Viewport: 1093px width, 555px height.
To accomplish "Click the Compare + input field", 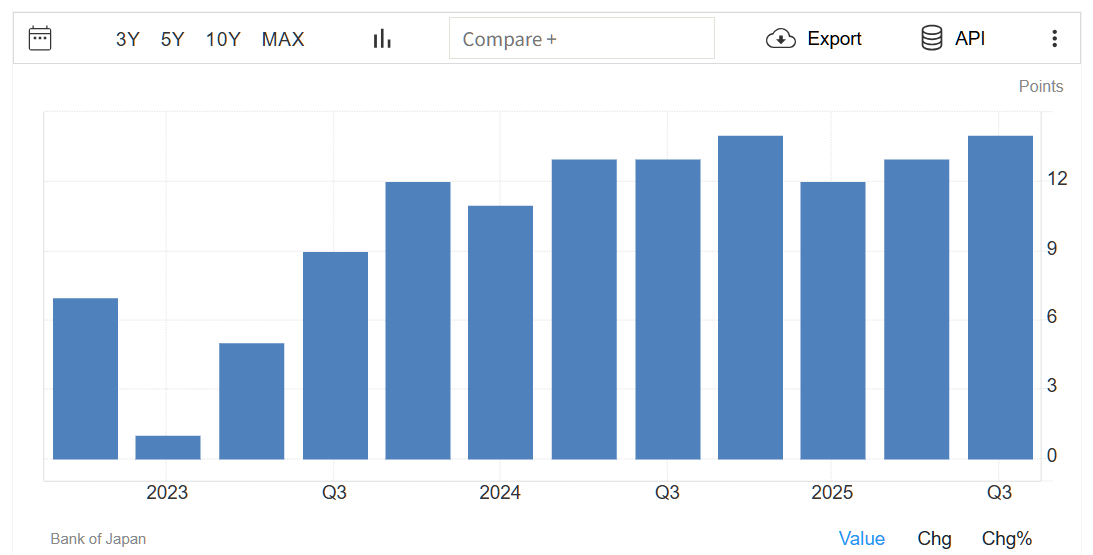I will 581,39.
